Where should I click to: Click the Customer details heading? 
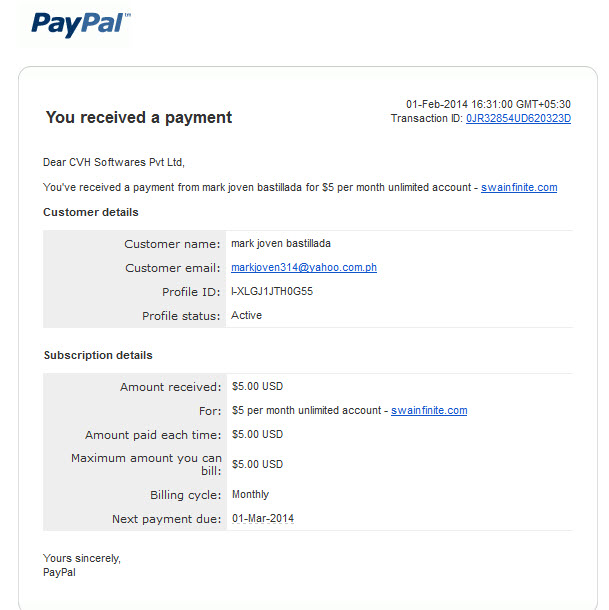click(x=91, y=212)
